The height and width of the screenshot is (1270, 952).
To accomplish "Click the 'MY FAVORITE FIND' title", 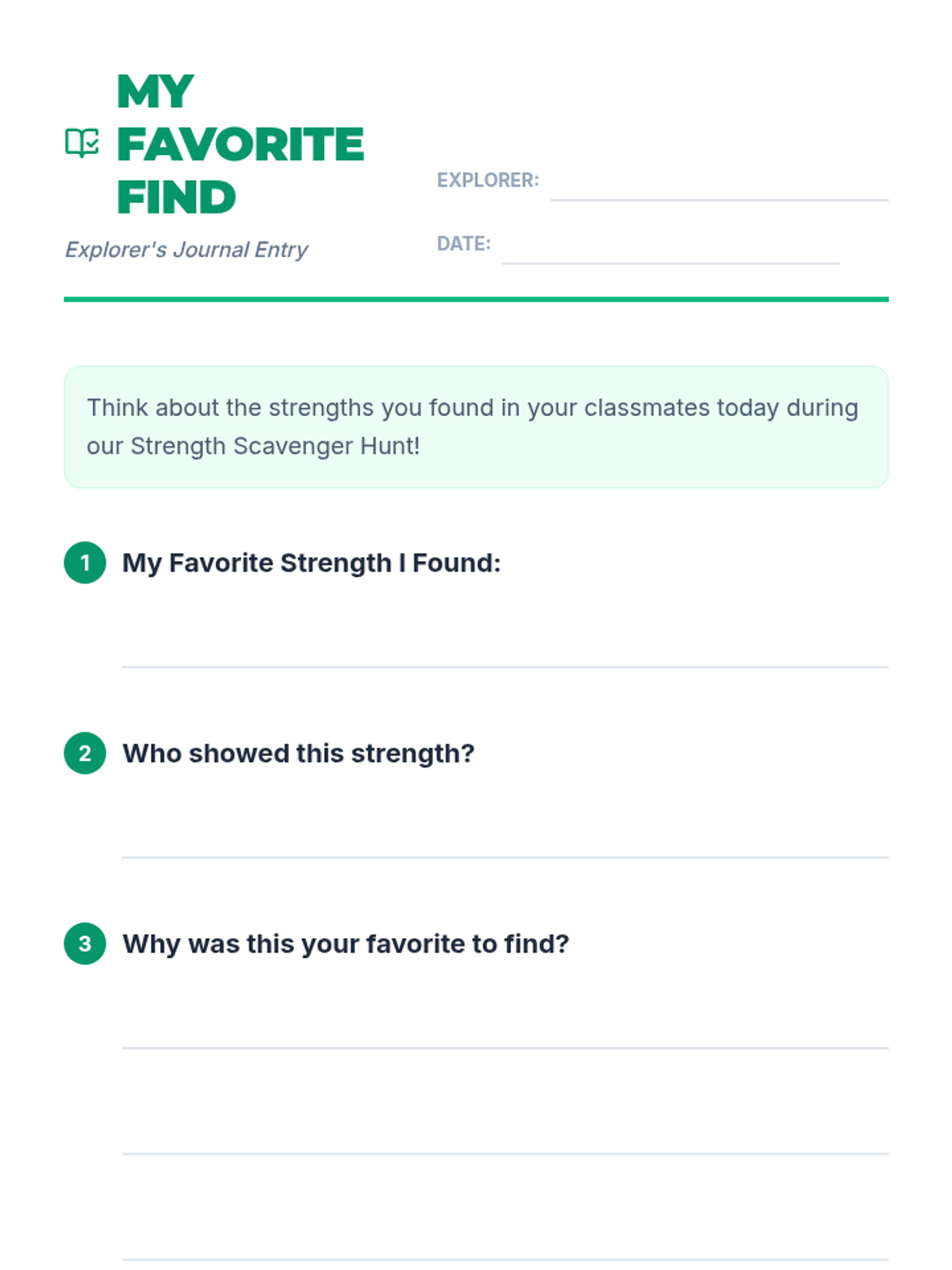I will point(240,144).
